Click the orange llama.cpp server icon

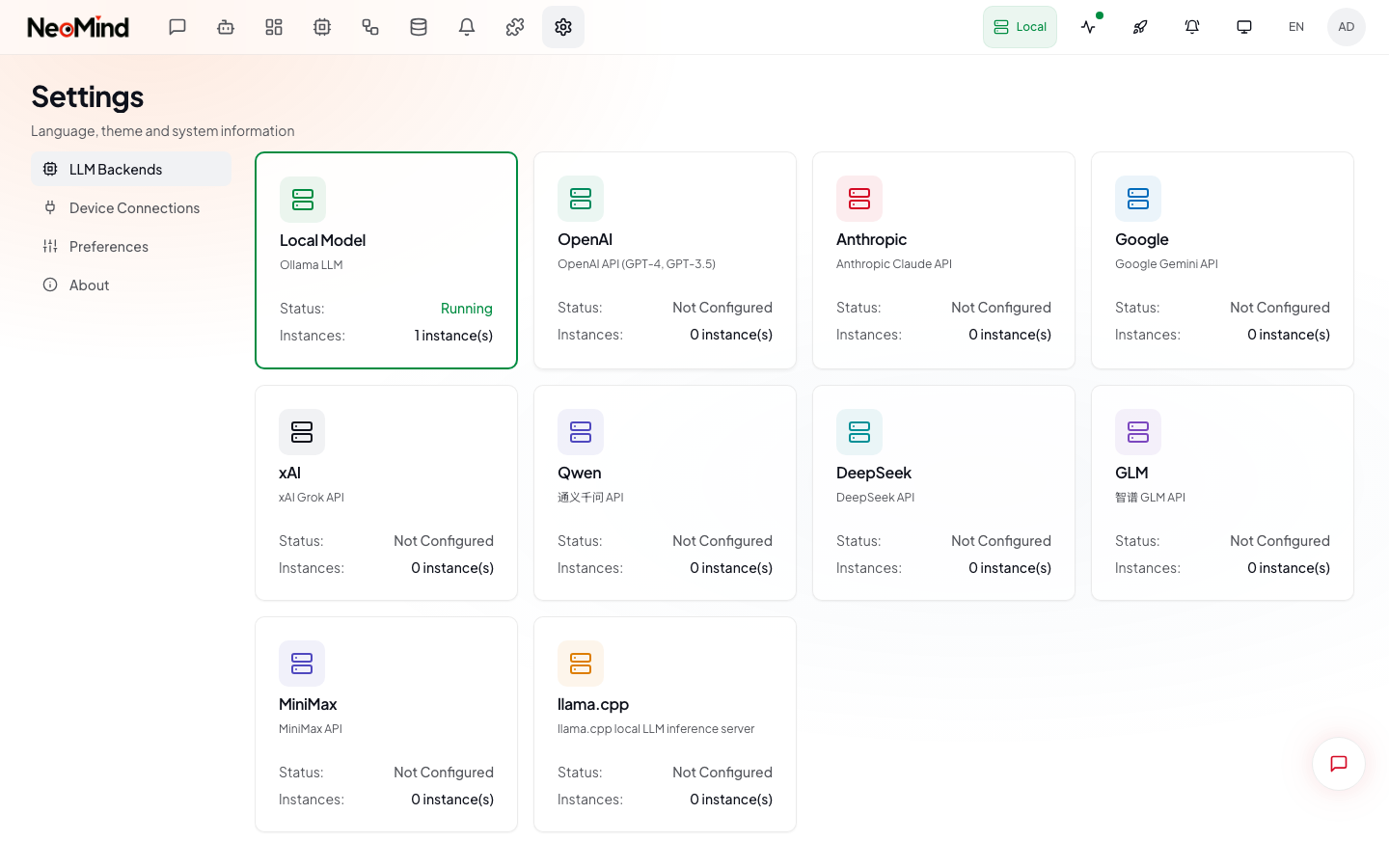[581, 664]
